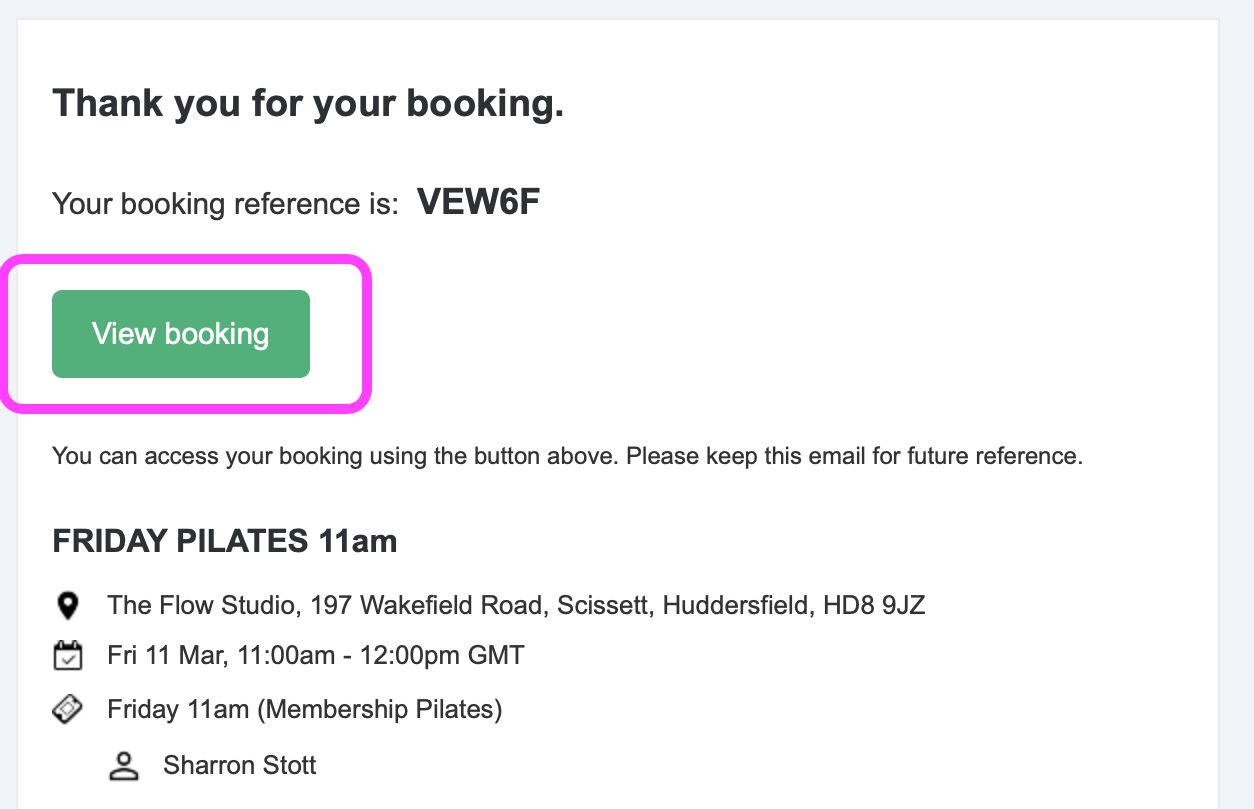The width and height of the screenshot is (1254, 809).
Task: Click the calendar date icon
Action: (67, 657)
